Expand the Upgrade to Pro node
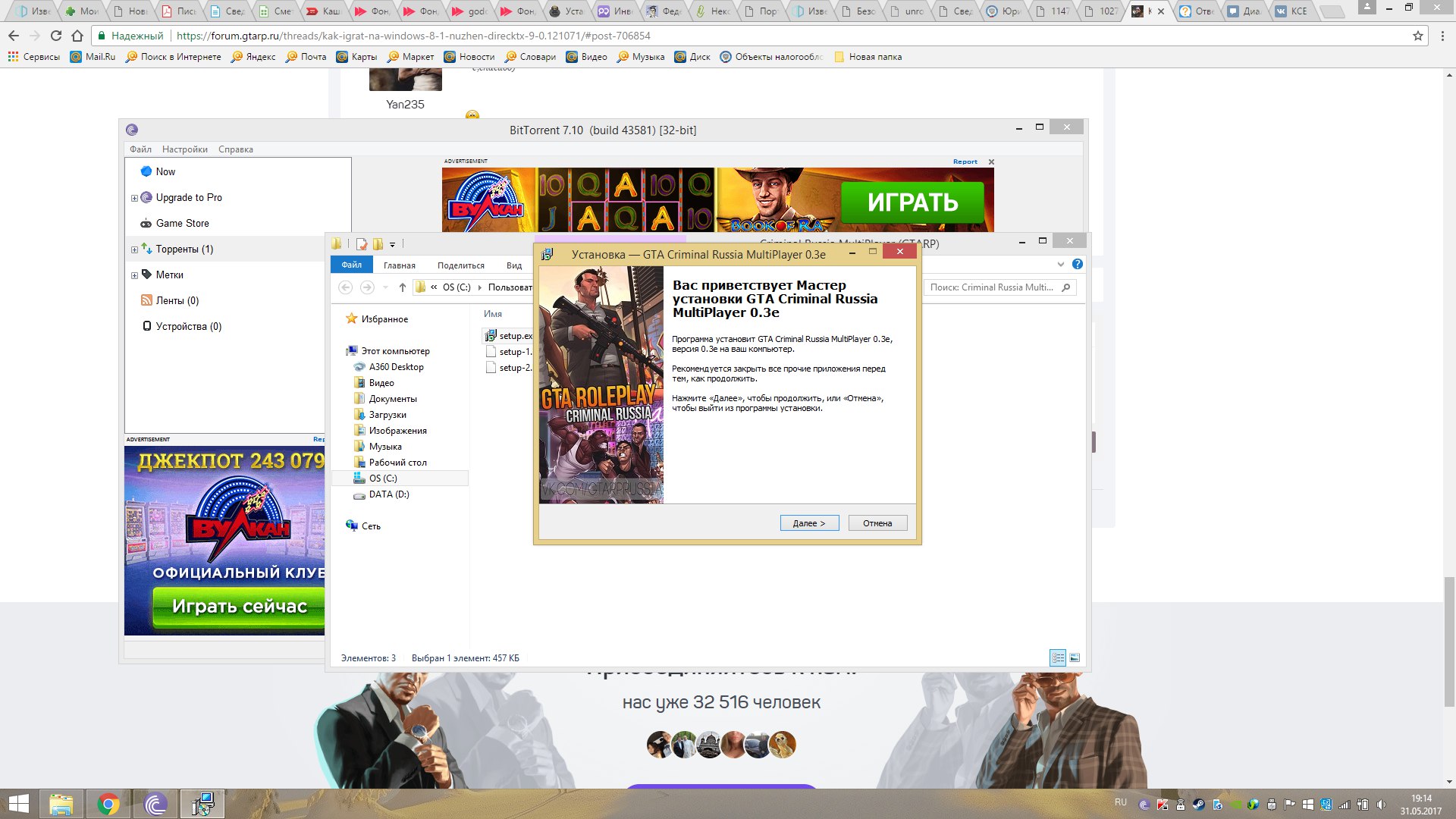Image resolution: width=1456 pixels, height=819 pixels. [134, 198]
